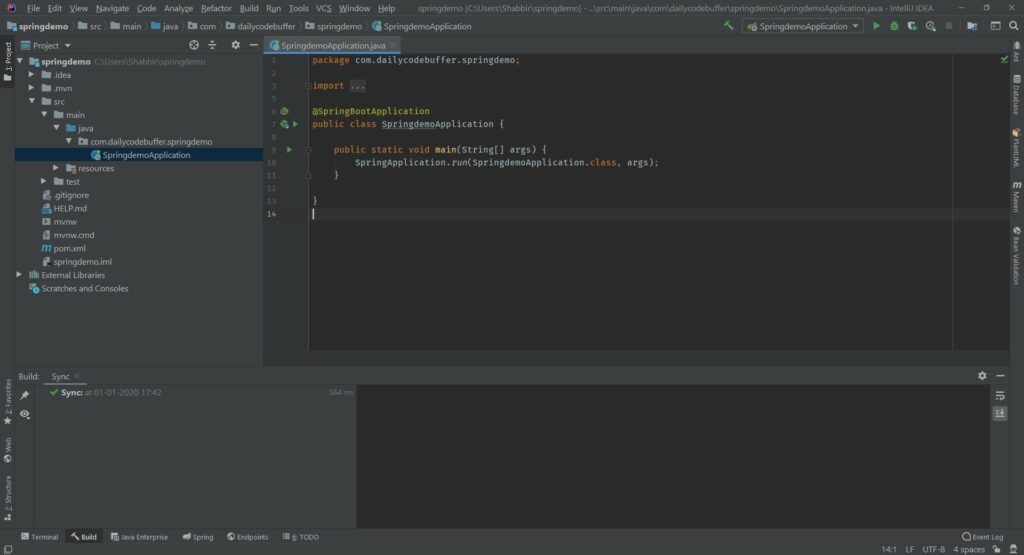Toggle the Build view eye filter icon
The height and width of the screenshot is (555, 1024).
point(25,414)
